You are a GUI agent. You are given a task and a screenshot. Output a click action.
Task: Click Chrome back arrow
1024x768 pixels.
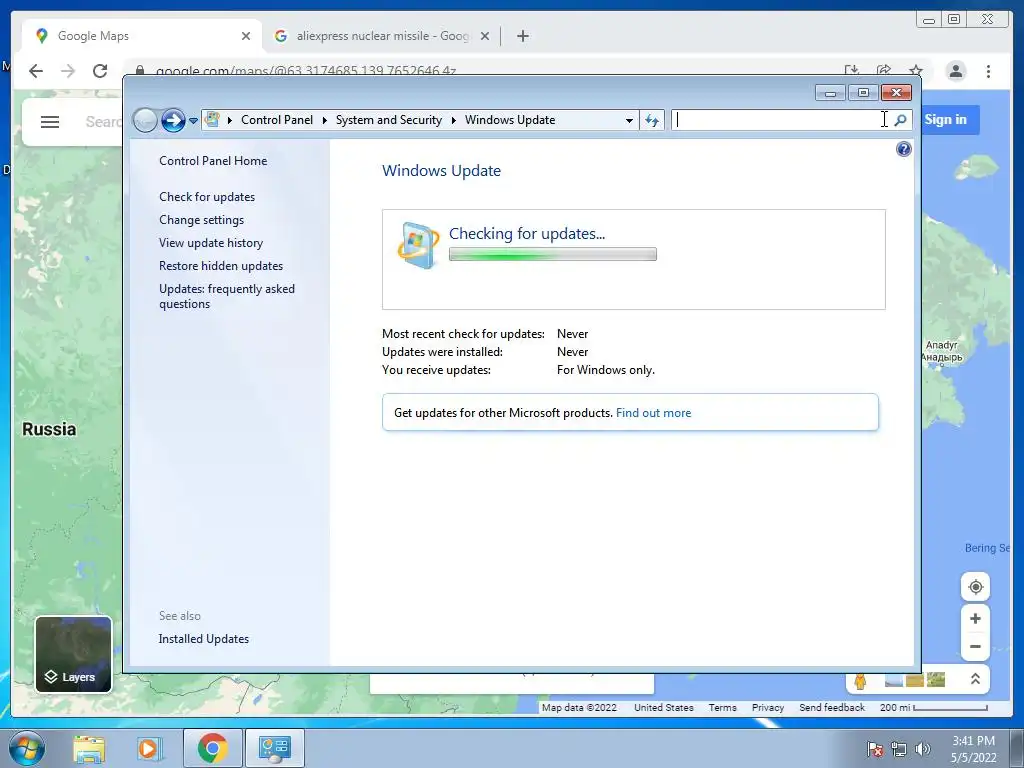(36, 71)
